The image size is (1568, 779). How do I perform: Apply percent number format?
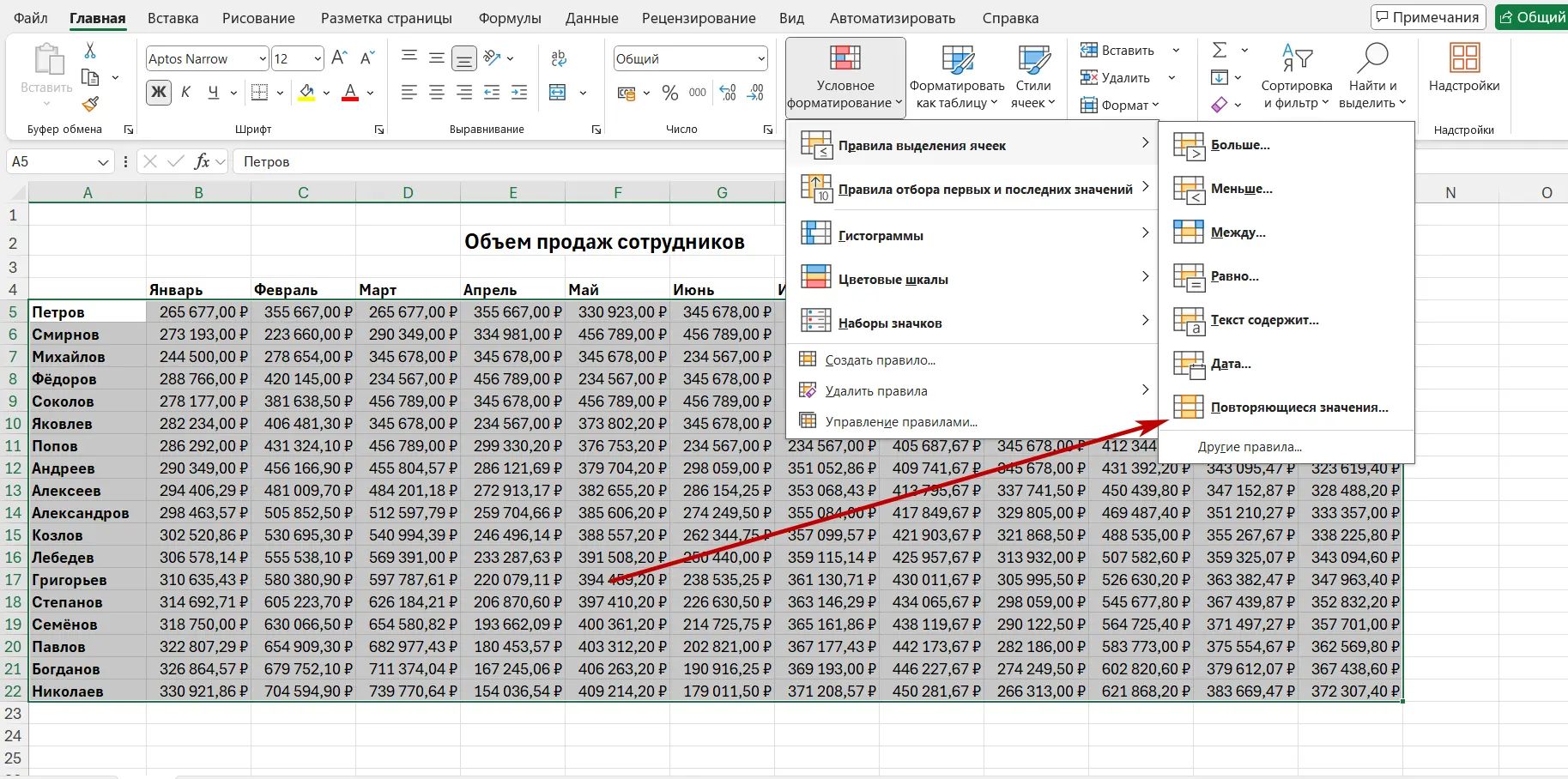click(x=670, y=93)
